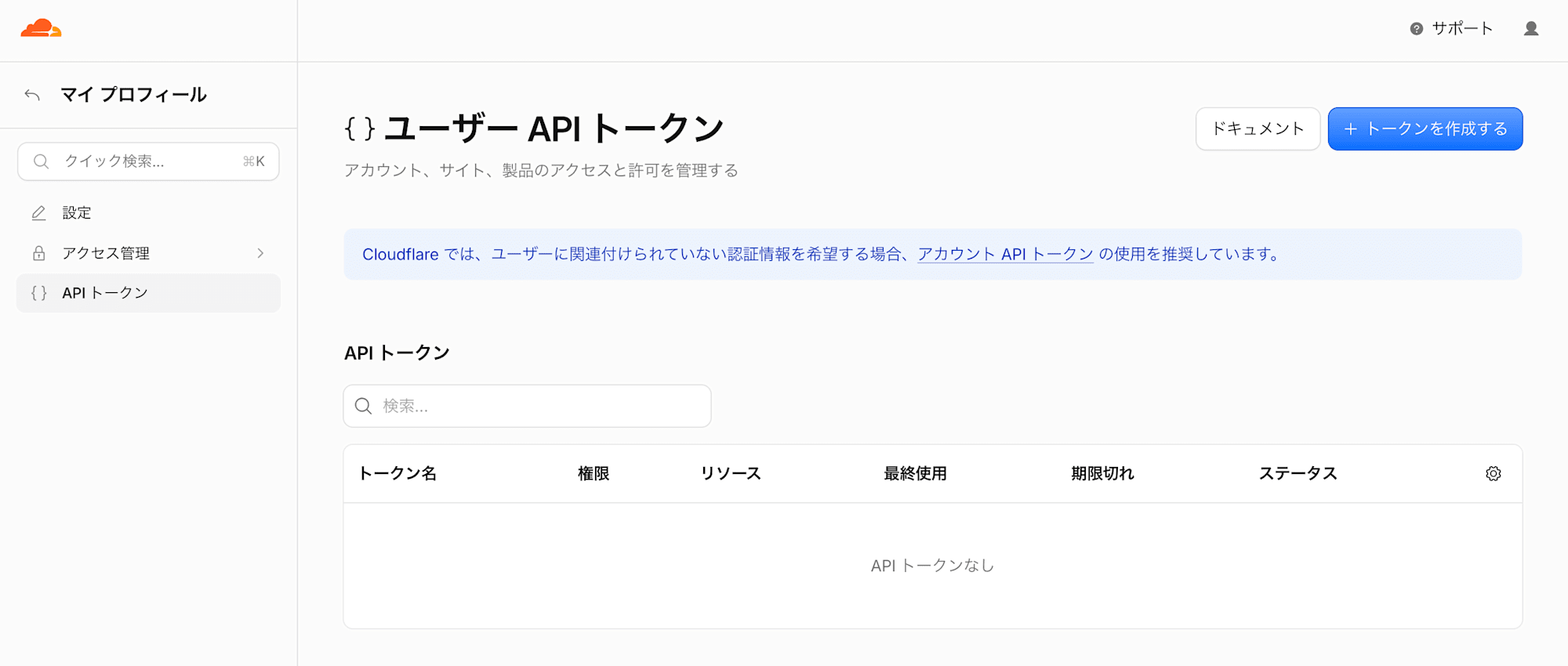Open the 設定 menu item

point(148,213)
